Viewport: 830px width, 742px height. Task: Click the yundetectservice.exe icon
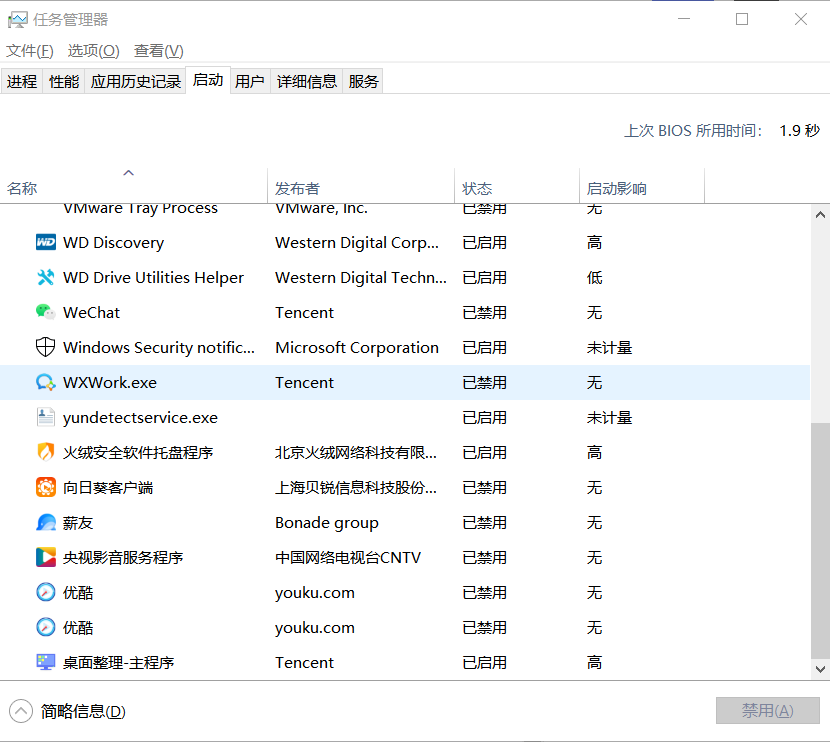[x=45, y=417]
